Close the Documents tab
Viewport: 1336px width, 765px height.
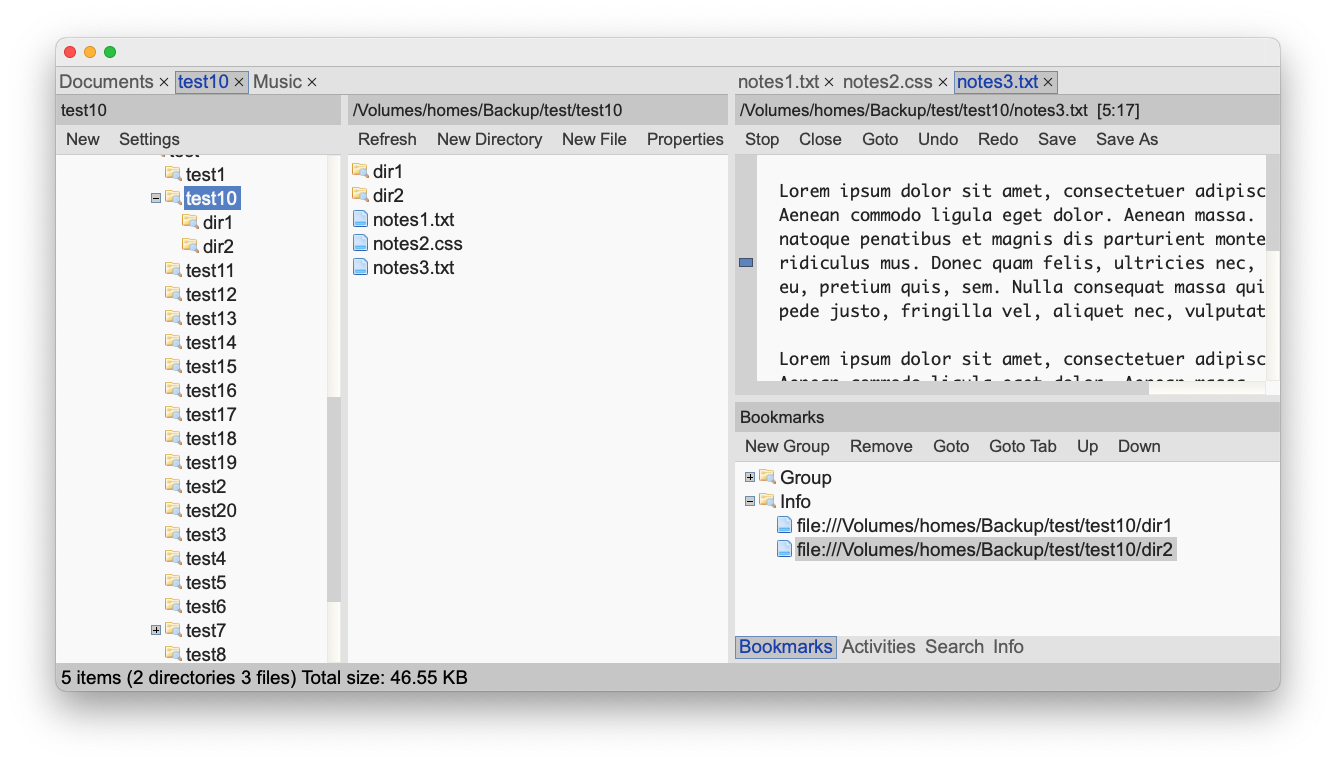pos(163,82)
